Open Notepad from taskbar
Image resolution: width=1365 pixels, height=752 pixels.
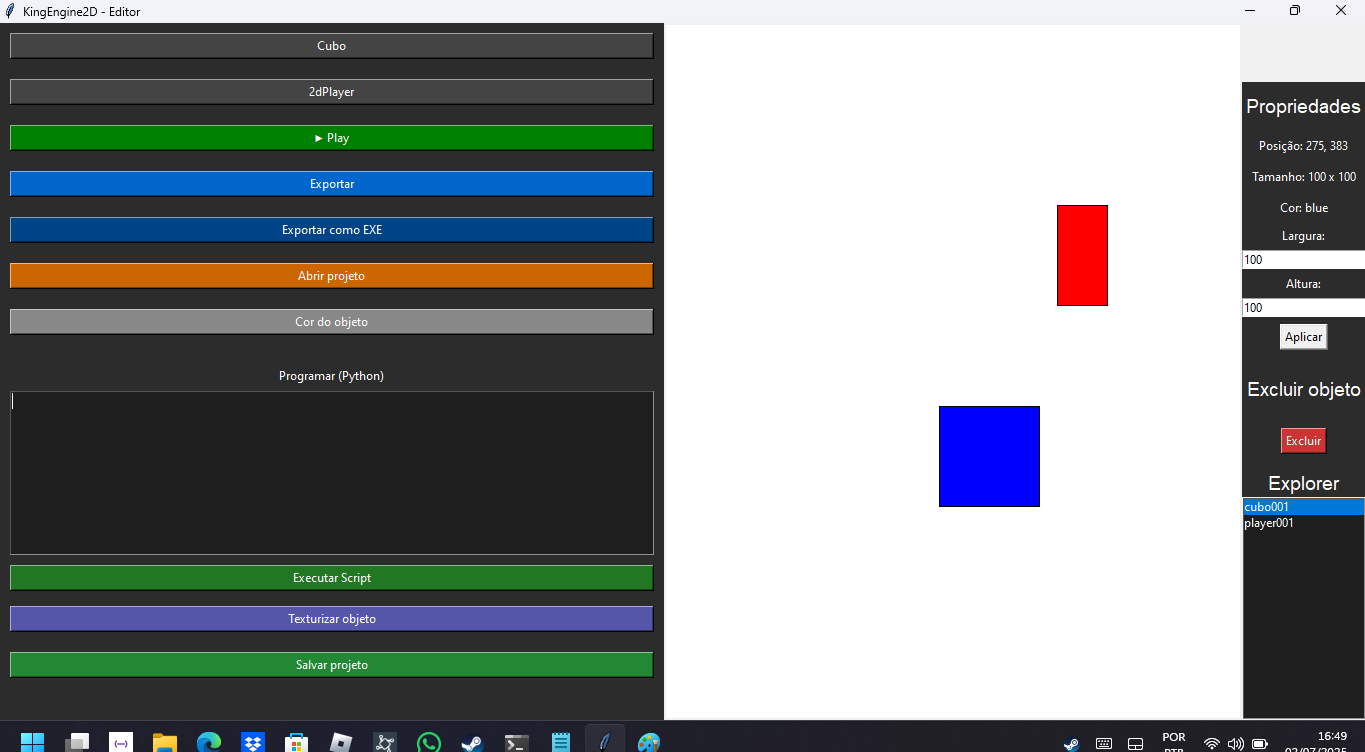click(561, 742)
